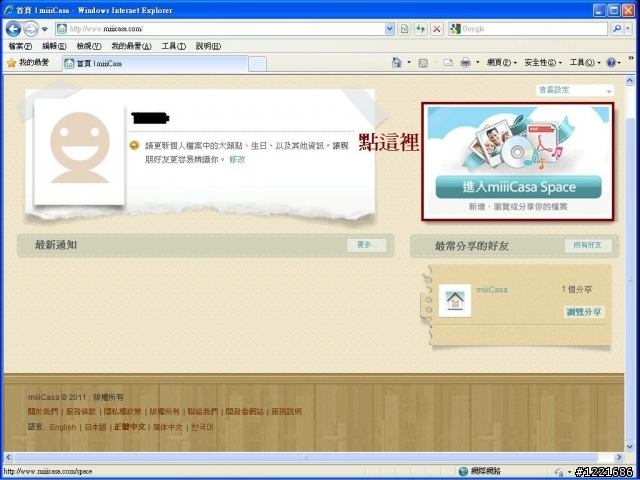
Task: Click the compatibility view icon
Action: point(404,29)
